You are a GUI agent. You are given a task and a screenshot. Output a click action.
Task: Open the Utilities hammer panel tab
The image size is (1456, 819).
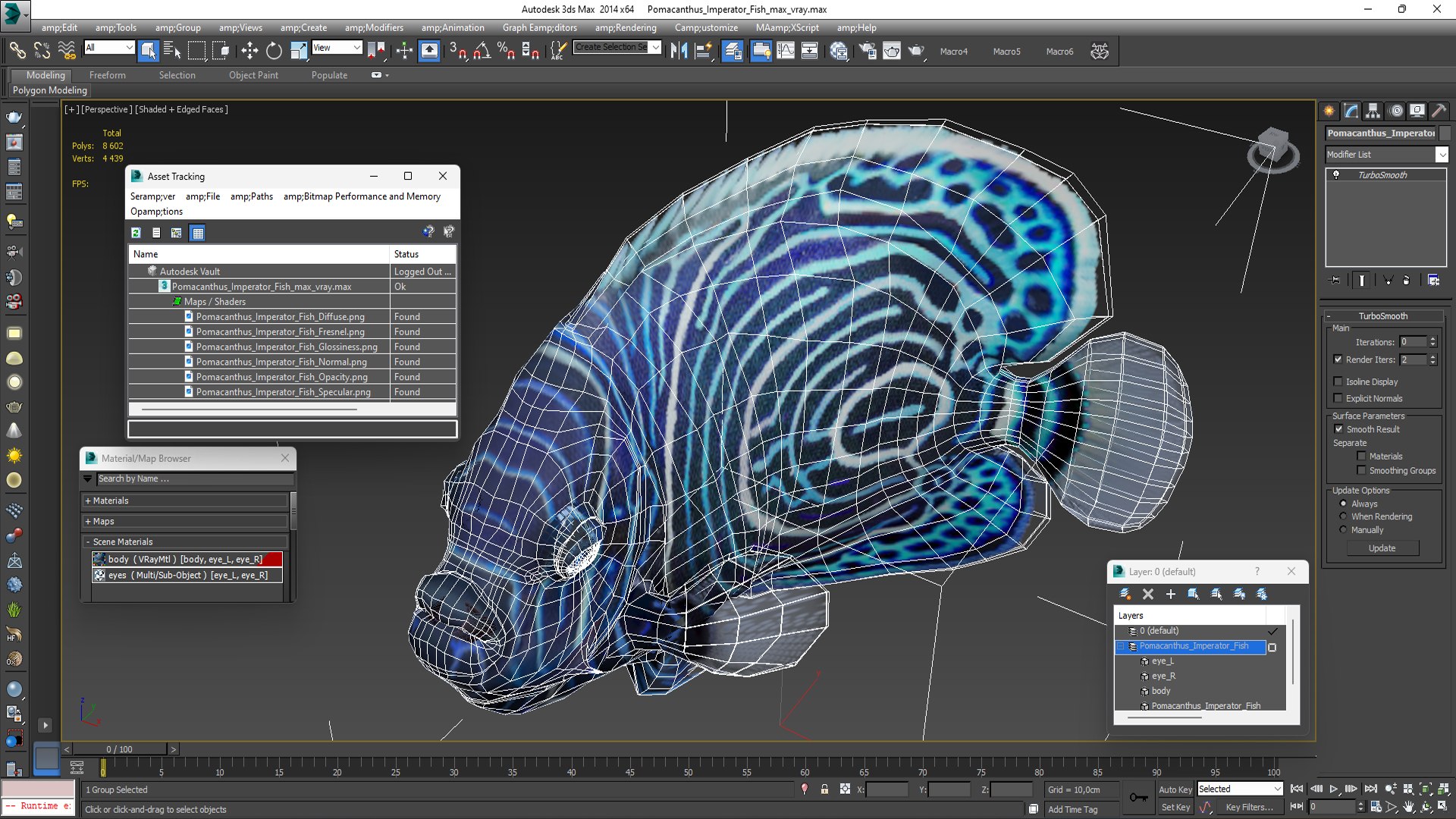(1439, 111)
